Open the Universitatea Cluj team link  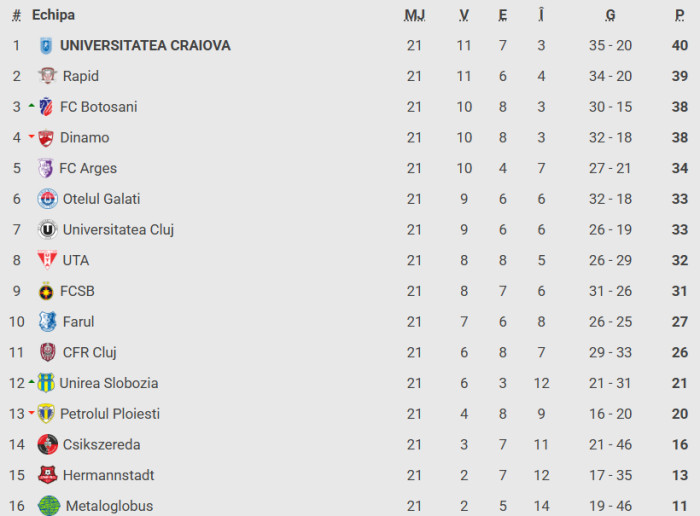coord(118,229)
